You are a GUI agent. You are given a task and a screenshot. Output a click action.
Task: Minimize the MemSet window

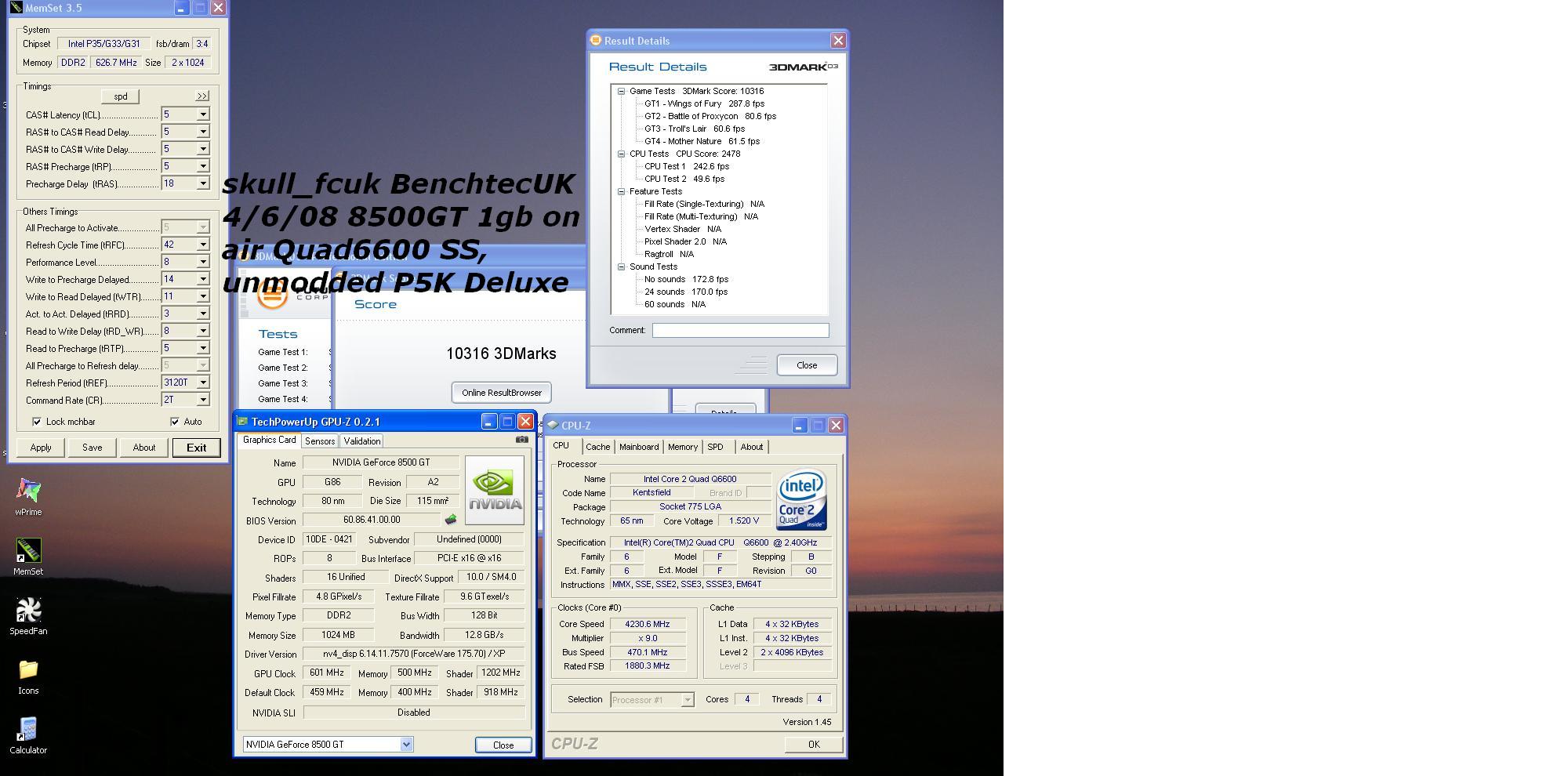(181, 8)
